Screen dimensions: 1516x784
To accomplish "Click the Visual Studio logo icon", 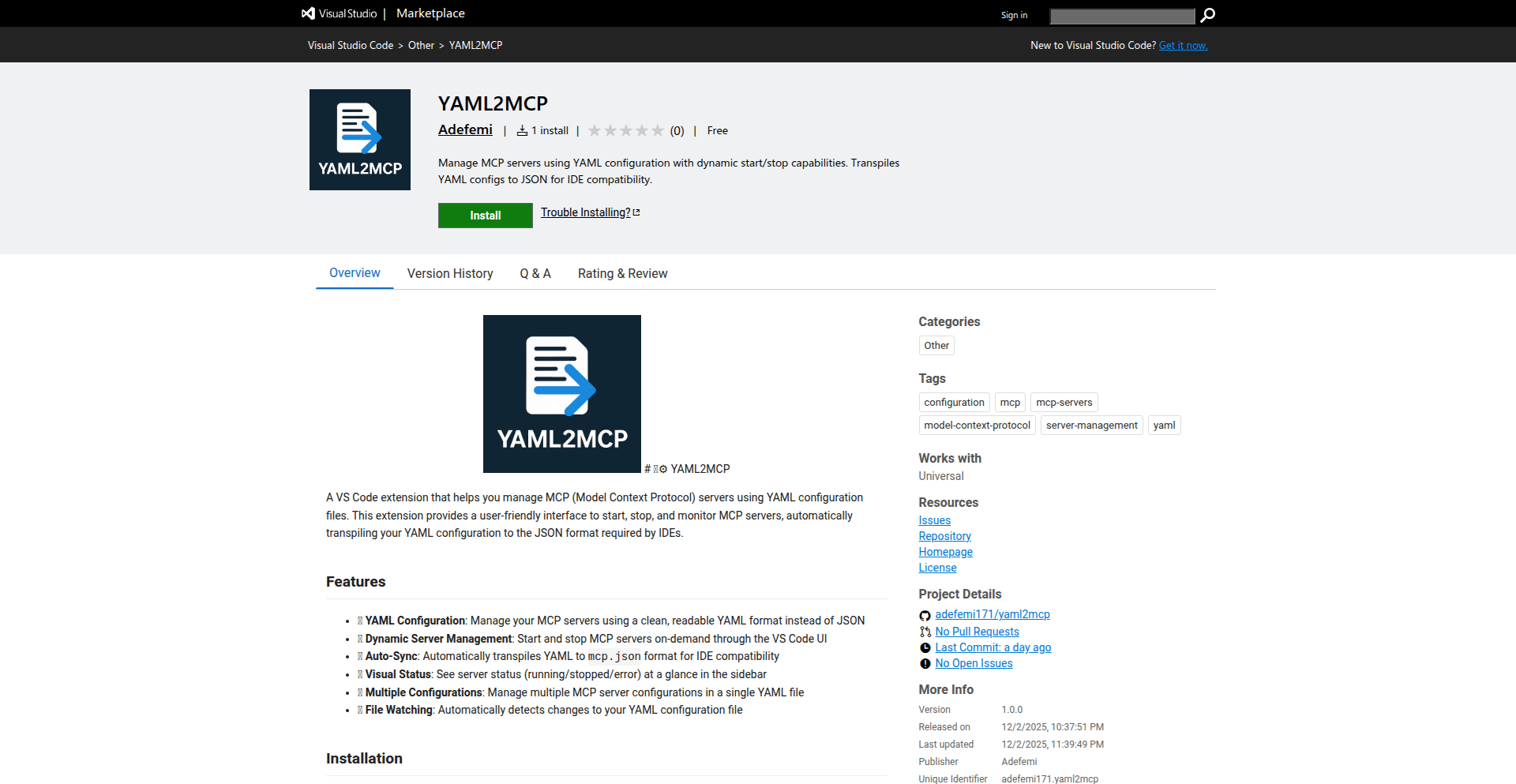I will pyautogui.click(x=306, y=13).
